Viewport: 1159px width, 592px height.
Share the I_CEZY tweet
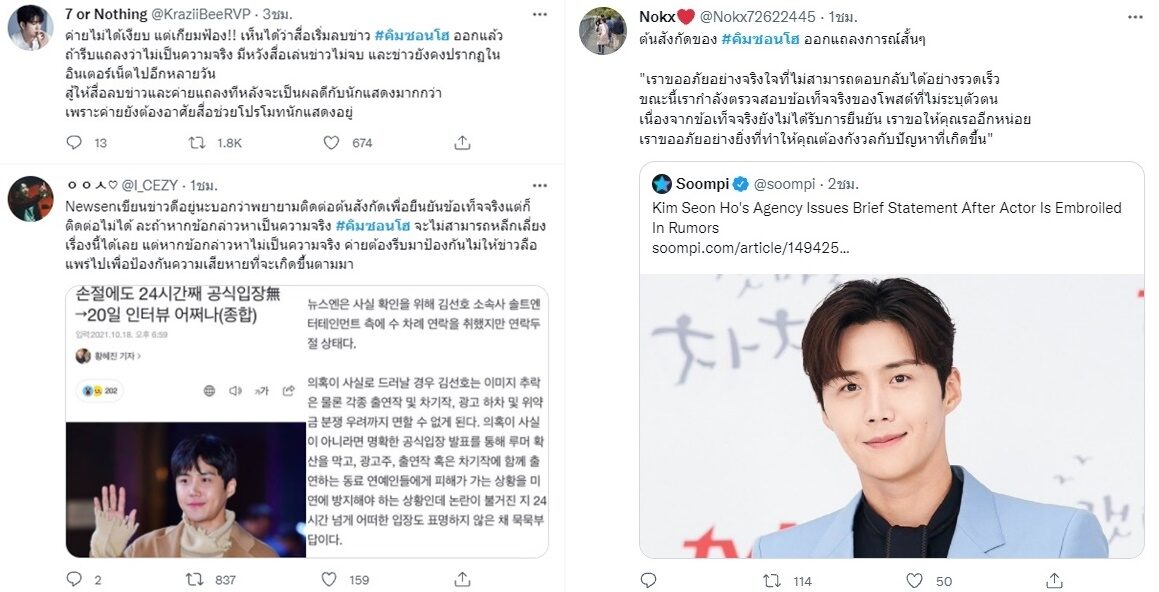tap(463, 579)
